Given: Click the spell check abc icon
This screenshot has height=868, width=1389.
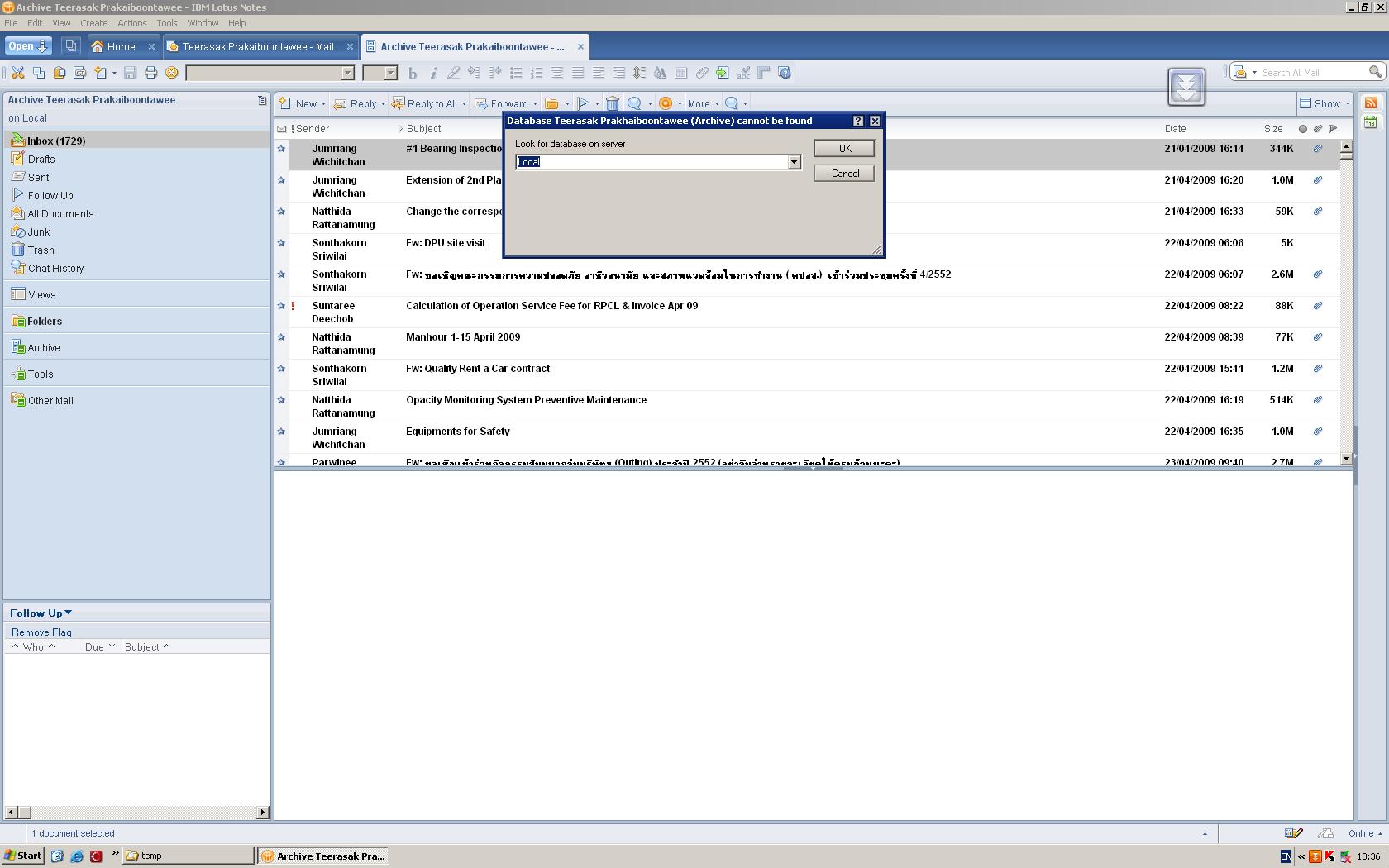Looking at the screenshot, I should [743, 73].
